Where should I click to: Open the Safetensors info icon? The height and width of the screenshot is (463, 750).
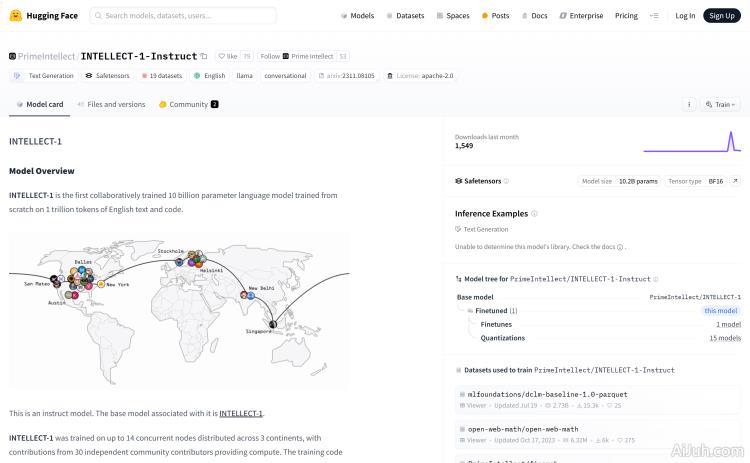(x=506, y=181)
